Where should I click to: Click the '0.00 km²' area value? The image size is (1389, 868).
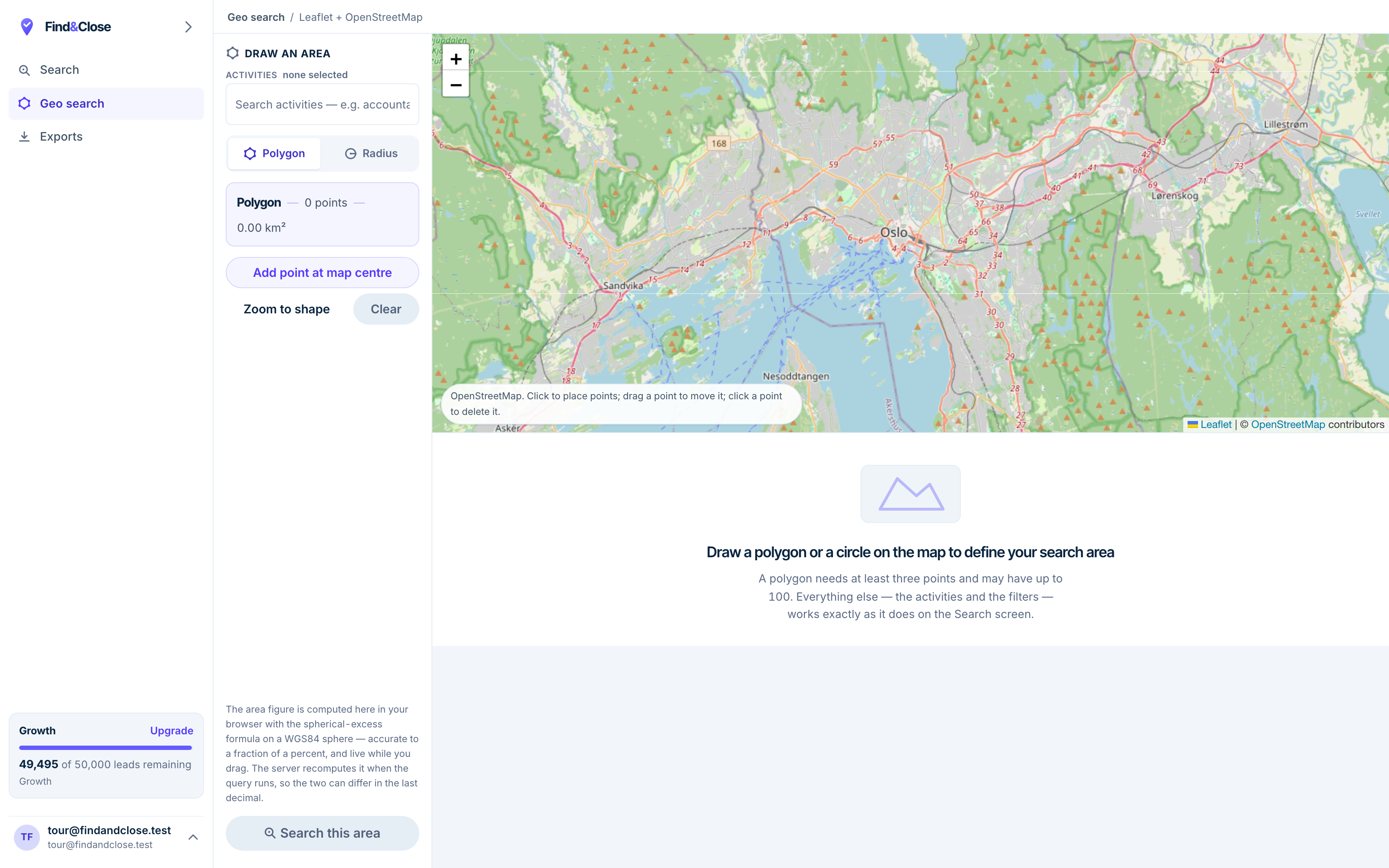262,228
